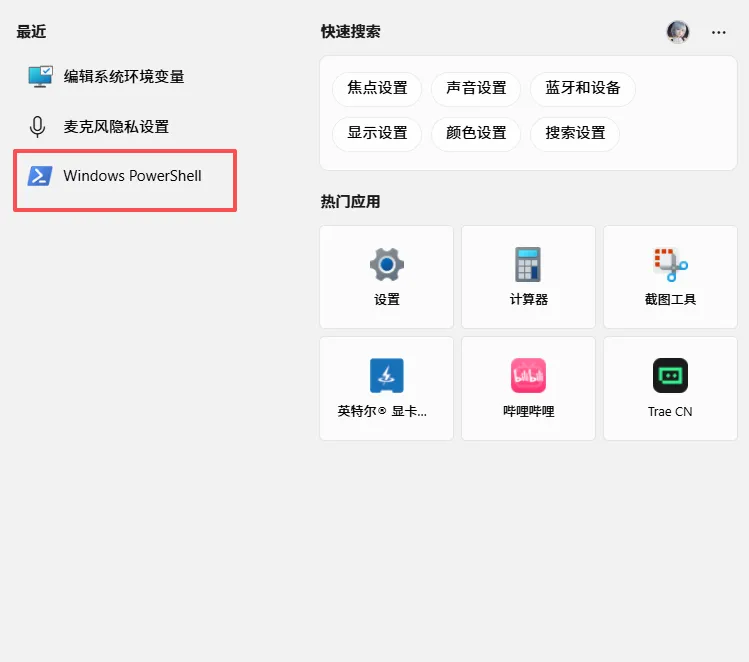This screenshot has width=749, height=662.
Task: Select 颜色设置 quick search chip
Action: 476,133
